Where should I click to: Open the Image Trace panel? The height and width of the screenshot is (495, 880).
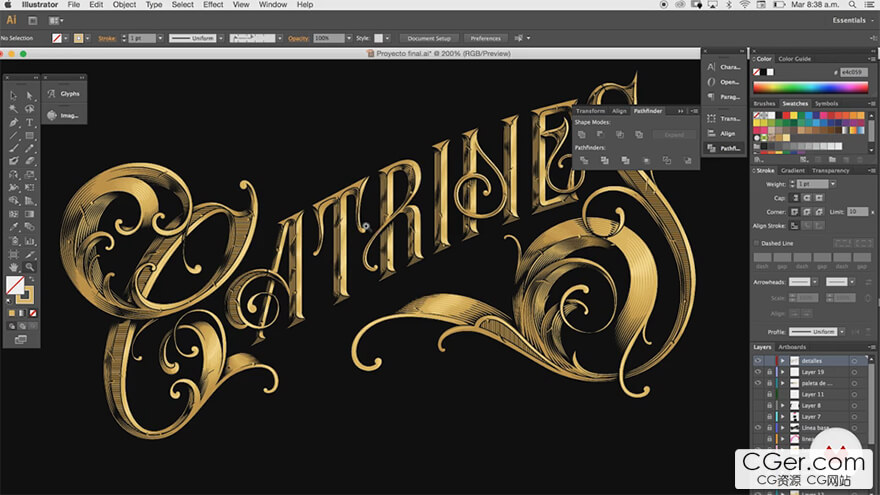64,115
